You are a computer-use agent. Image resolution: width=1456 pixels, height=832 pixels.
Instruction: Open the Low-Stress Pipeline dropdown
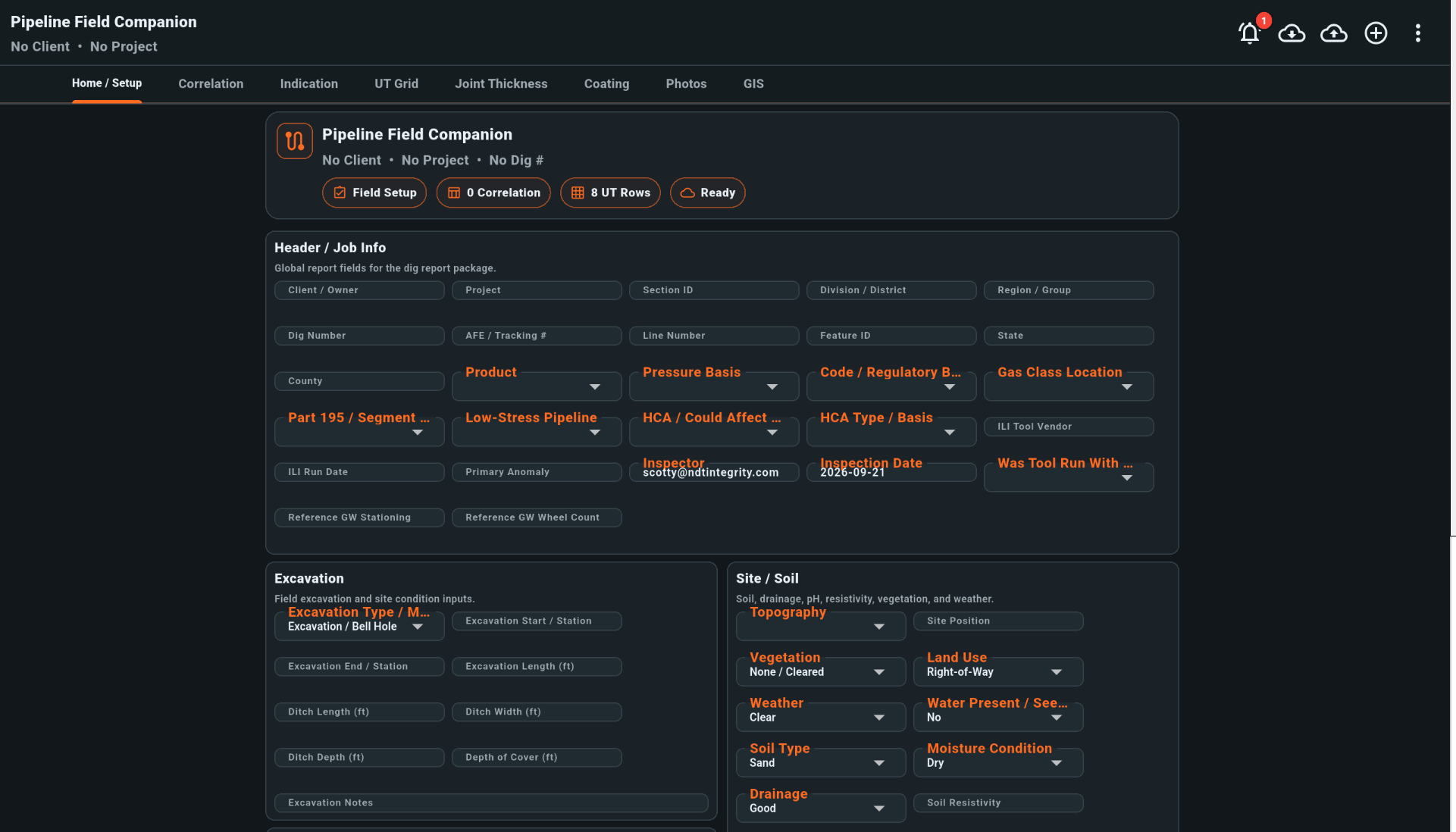[537, 432]
